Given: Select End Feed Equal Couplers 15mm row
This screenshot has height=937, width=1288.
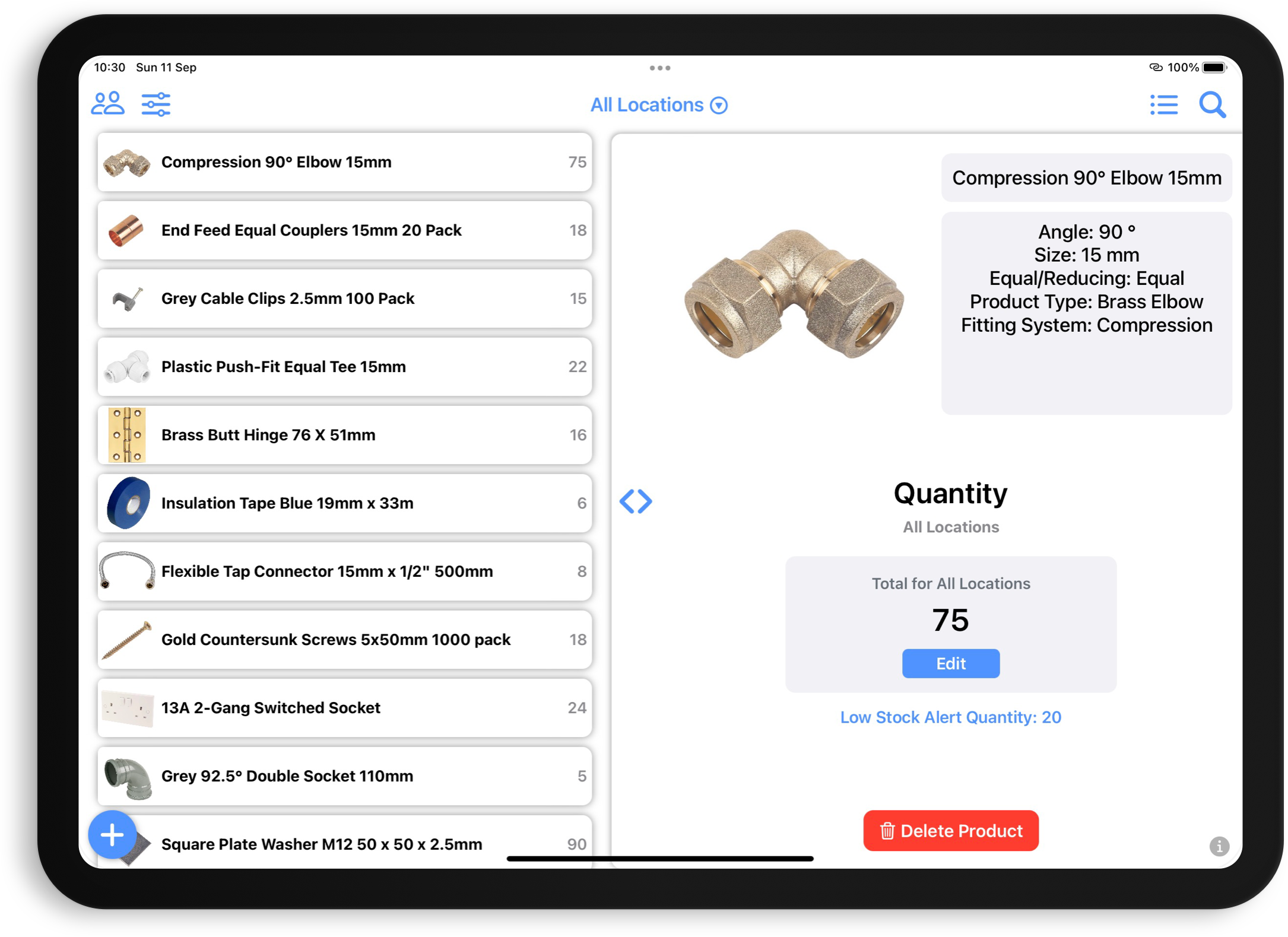Looking at the screenshot, I should point(344,230).
